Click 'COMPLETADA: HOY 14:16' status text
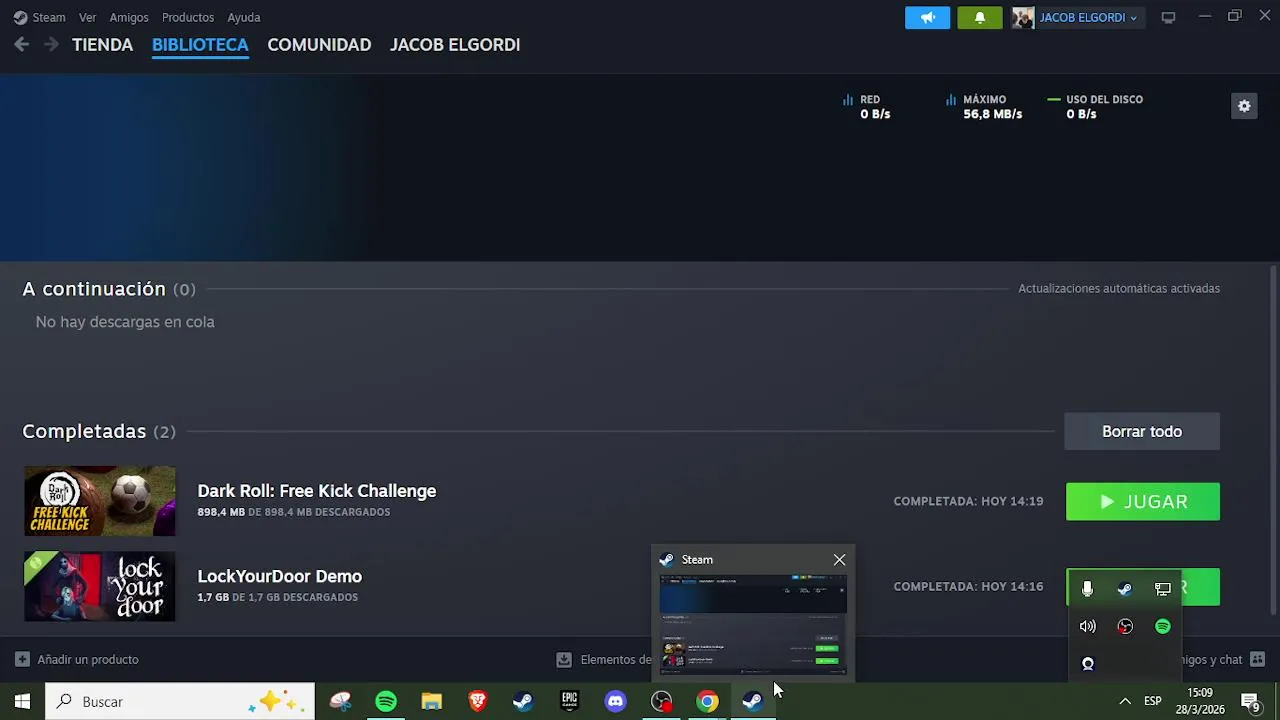The width and height of the screenshot is (1280, 720). (x=968, y=586)
